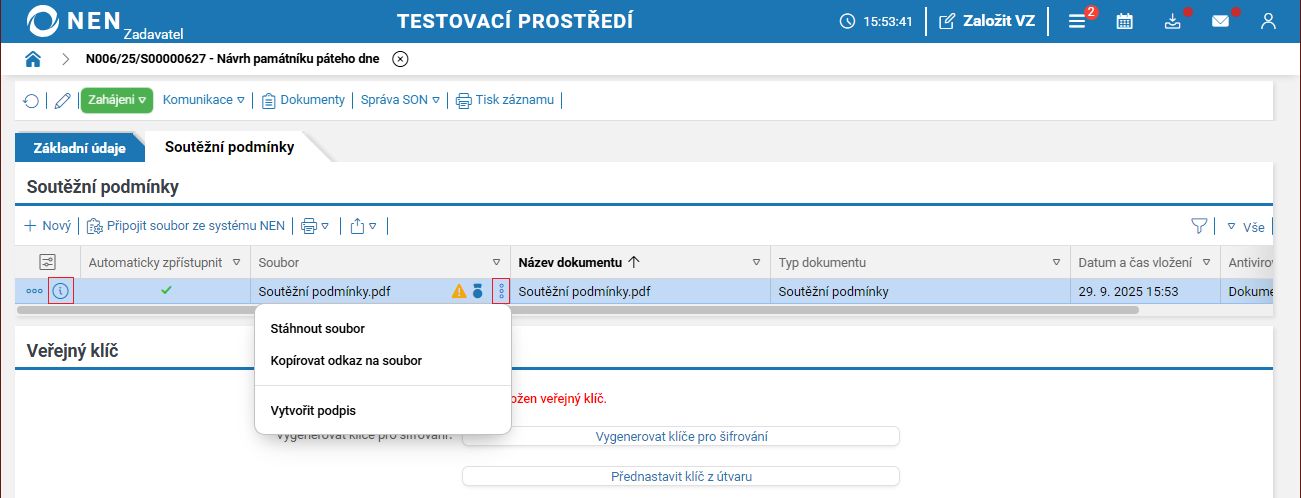Open the Komunikace menu
The height and width of the screenshot is (498, 1301).
(204, 100)
